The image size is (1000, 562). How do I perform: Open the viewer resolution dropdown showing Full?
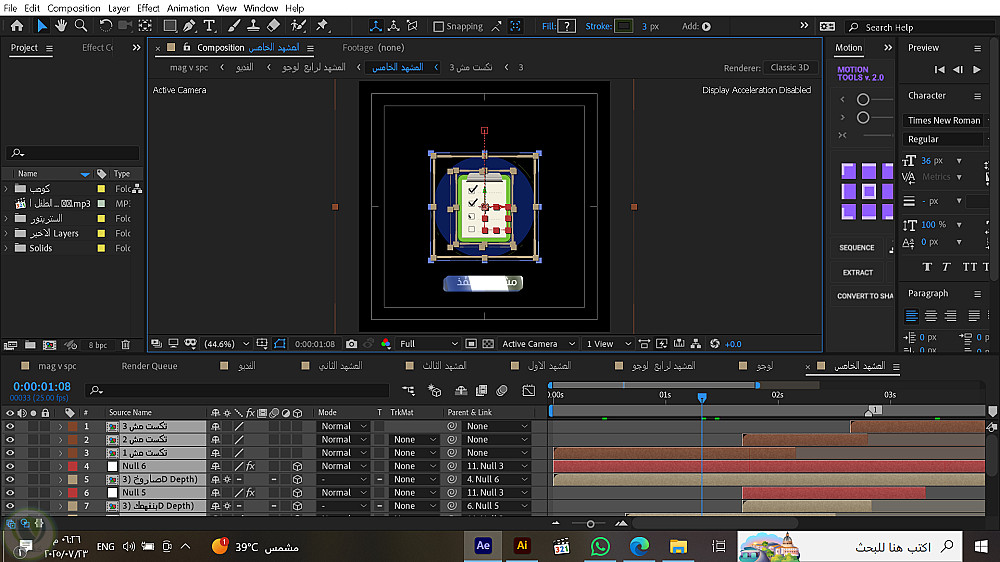tap(429, 344)
